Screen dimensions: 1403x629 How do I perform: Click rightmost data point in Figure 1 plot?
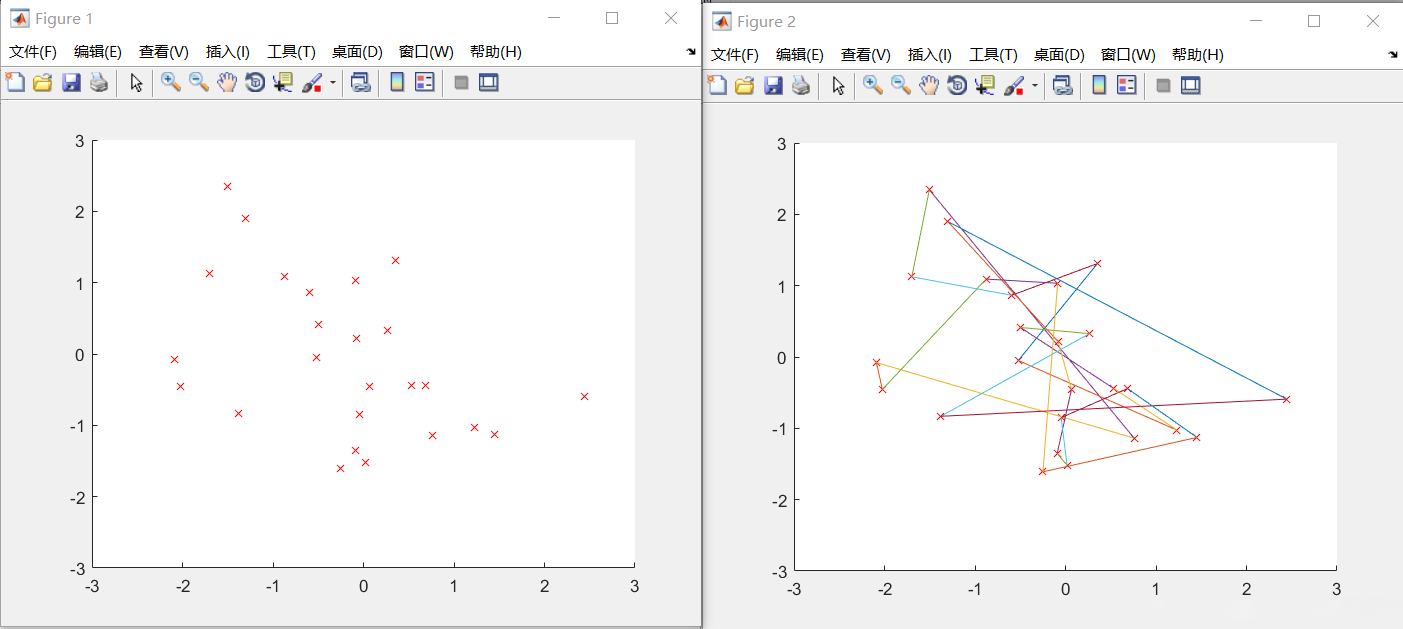(584, 396)
